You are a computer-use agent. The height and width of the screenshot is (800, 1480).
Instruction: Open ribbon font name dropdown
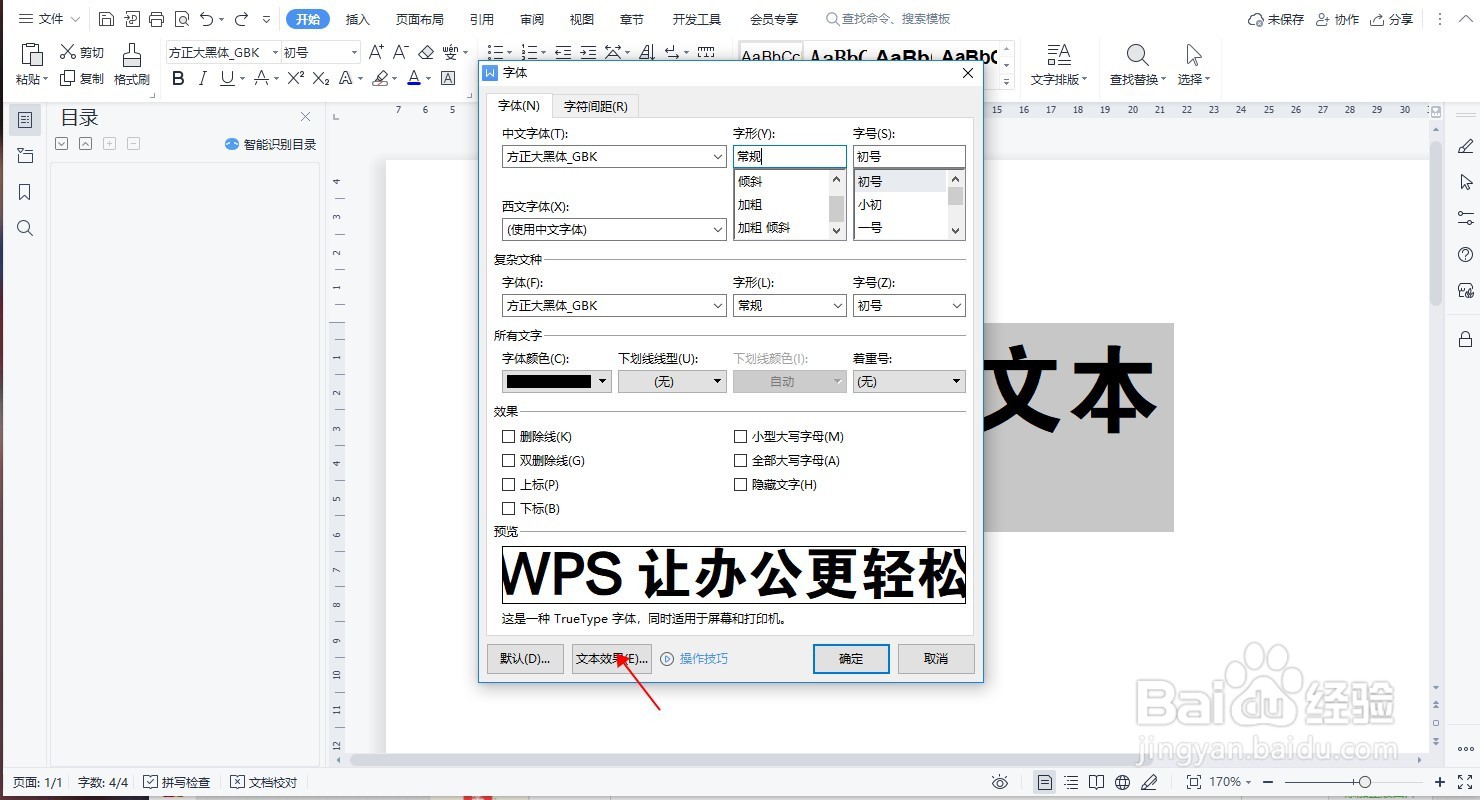[x=275, y=52]
